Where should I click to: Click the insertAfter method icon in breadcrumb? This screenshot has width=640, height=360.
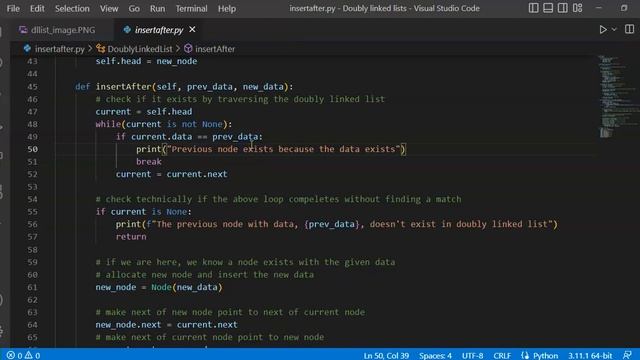coord(188,49)
